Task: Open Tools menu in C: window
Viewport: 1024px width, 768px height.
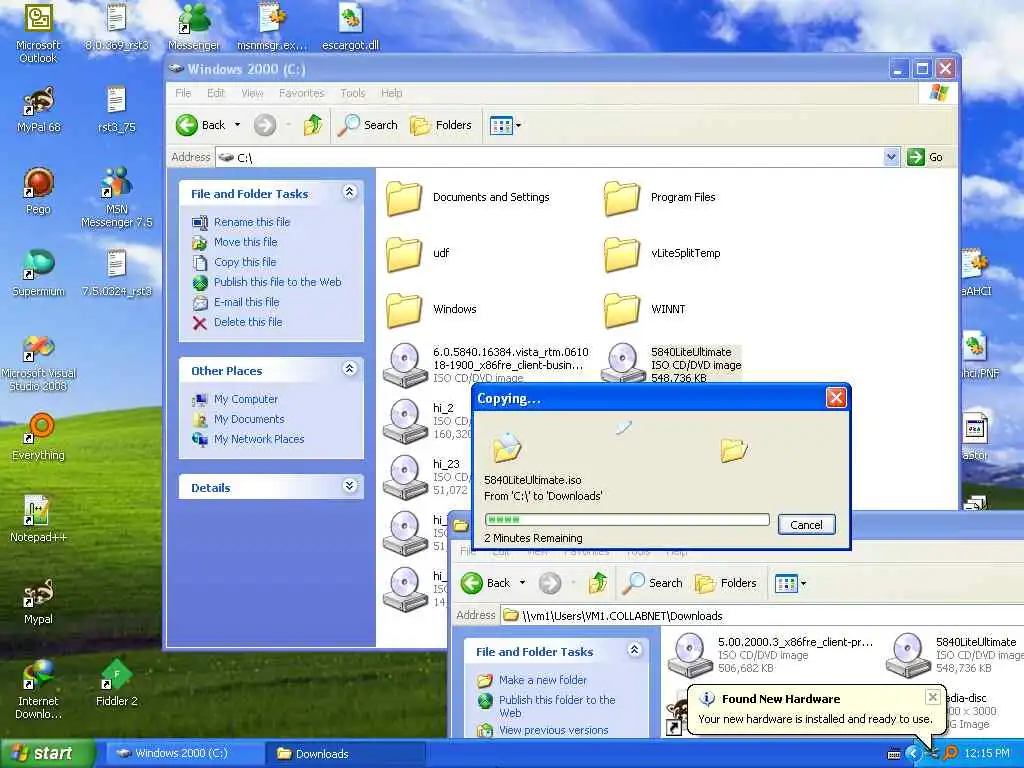Action: (353, 93)
